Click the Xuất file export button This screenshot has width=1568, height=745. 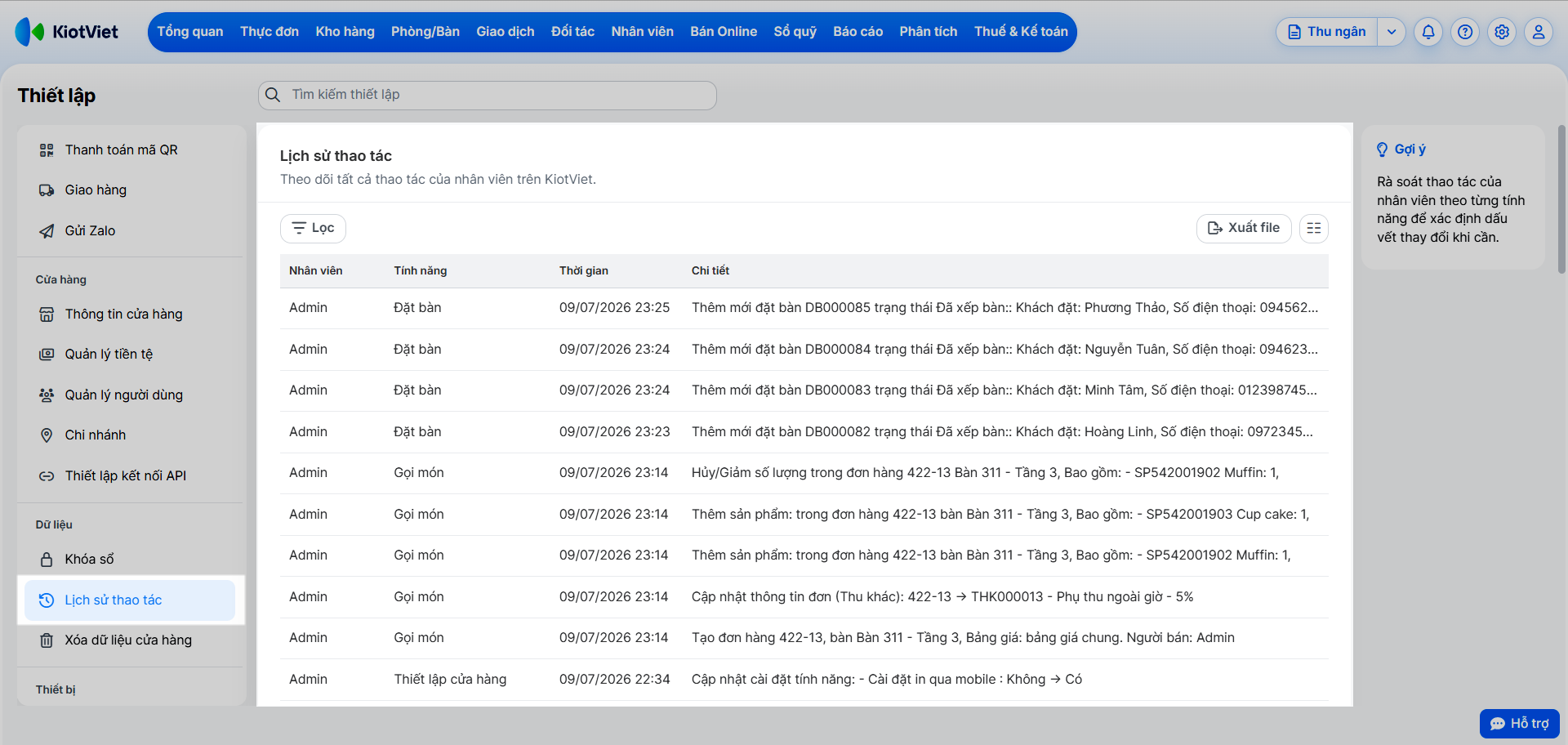coord(1244,228)
